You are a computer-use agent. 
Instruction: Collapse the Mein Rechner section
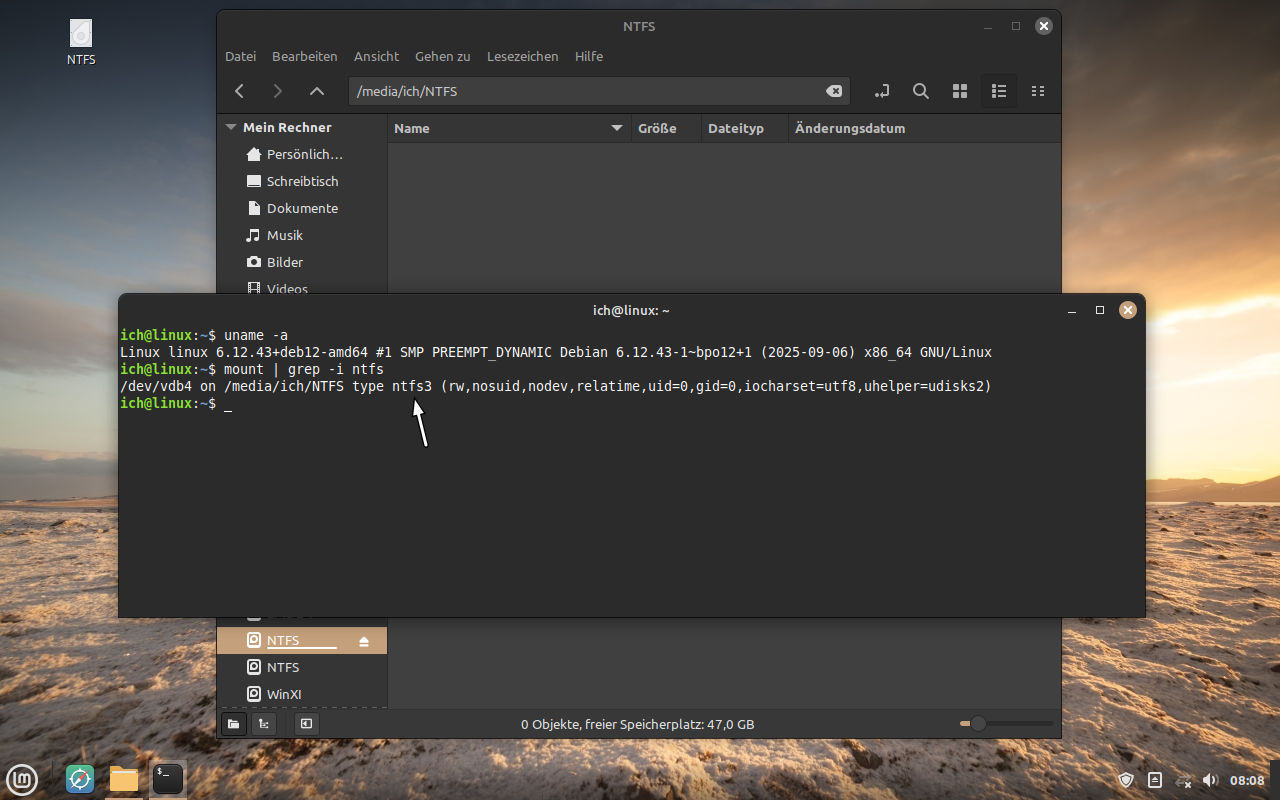pos(231,128)
